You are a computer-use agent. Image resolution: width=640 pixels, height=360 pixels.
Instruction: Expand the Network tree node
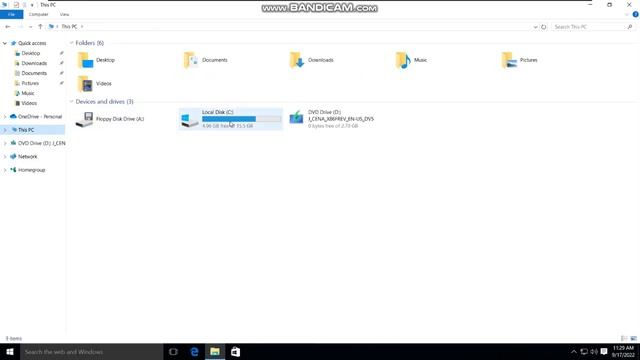click(5, 157)
